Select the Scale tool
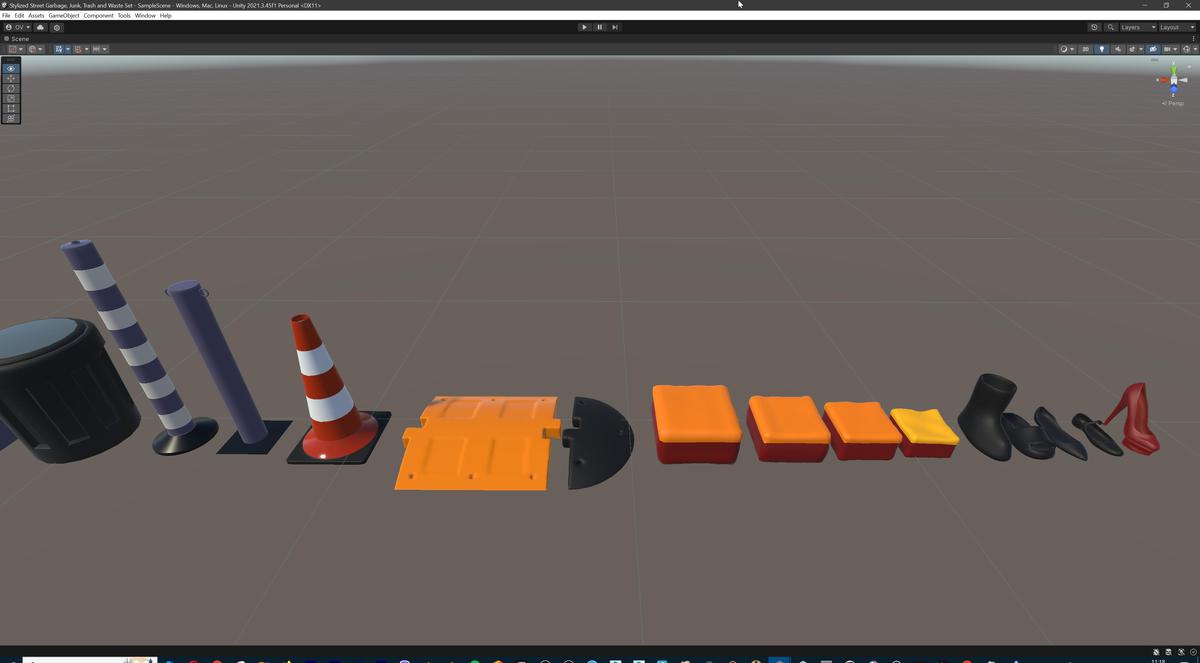This screenshot has height=663, width=1200. coord(10,98)
